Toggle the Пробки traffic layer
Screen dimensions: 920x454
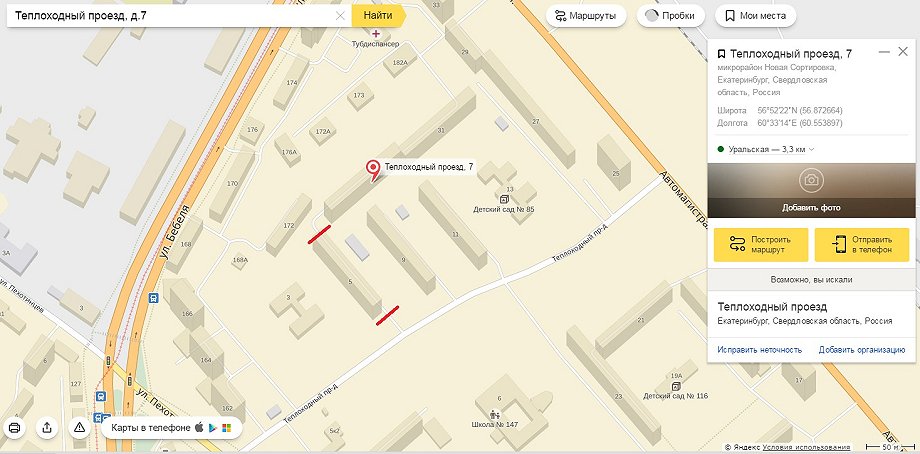669,16
